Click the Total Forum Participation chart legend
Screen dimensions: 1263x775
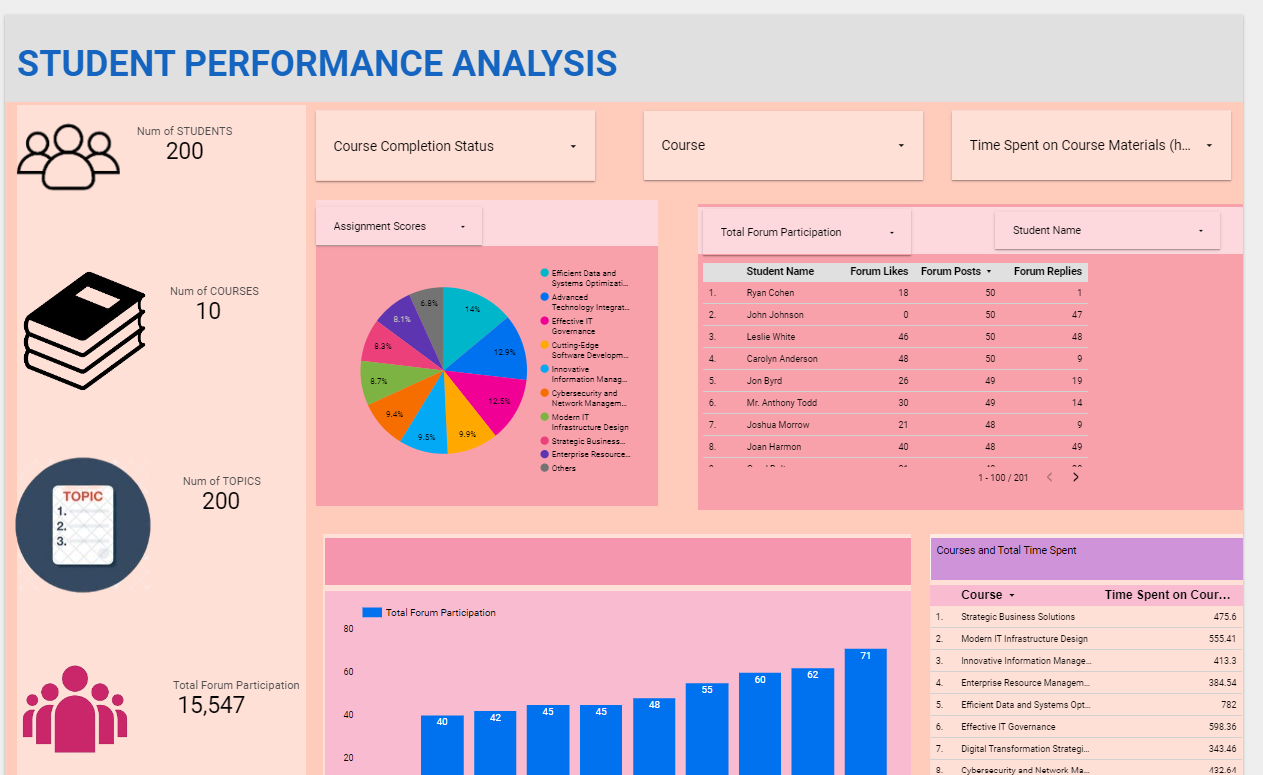click(x=429, y=612)
